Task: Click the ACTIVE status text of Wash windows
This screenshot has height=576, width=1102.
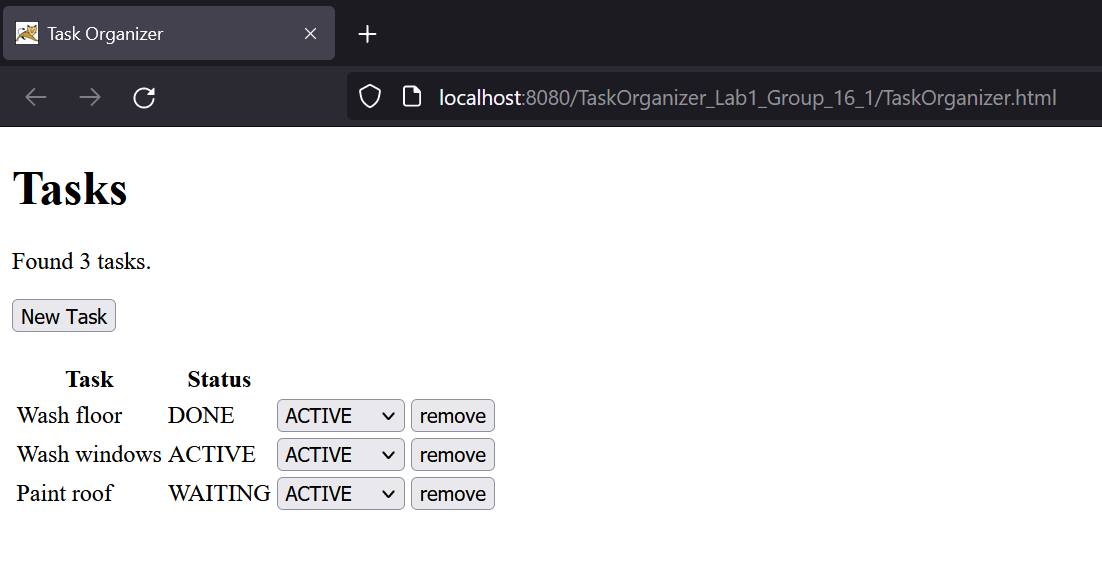Action: [212, 454]
